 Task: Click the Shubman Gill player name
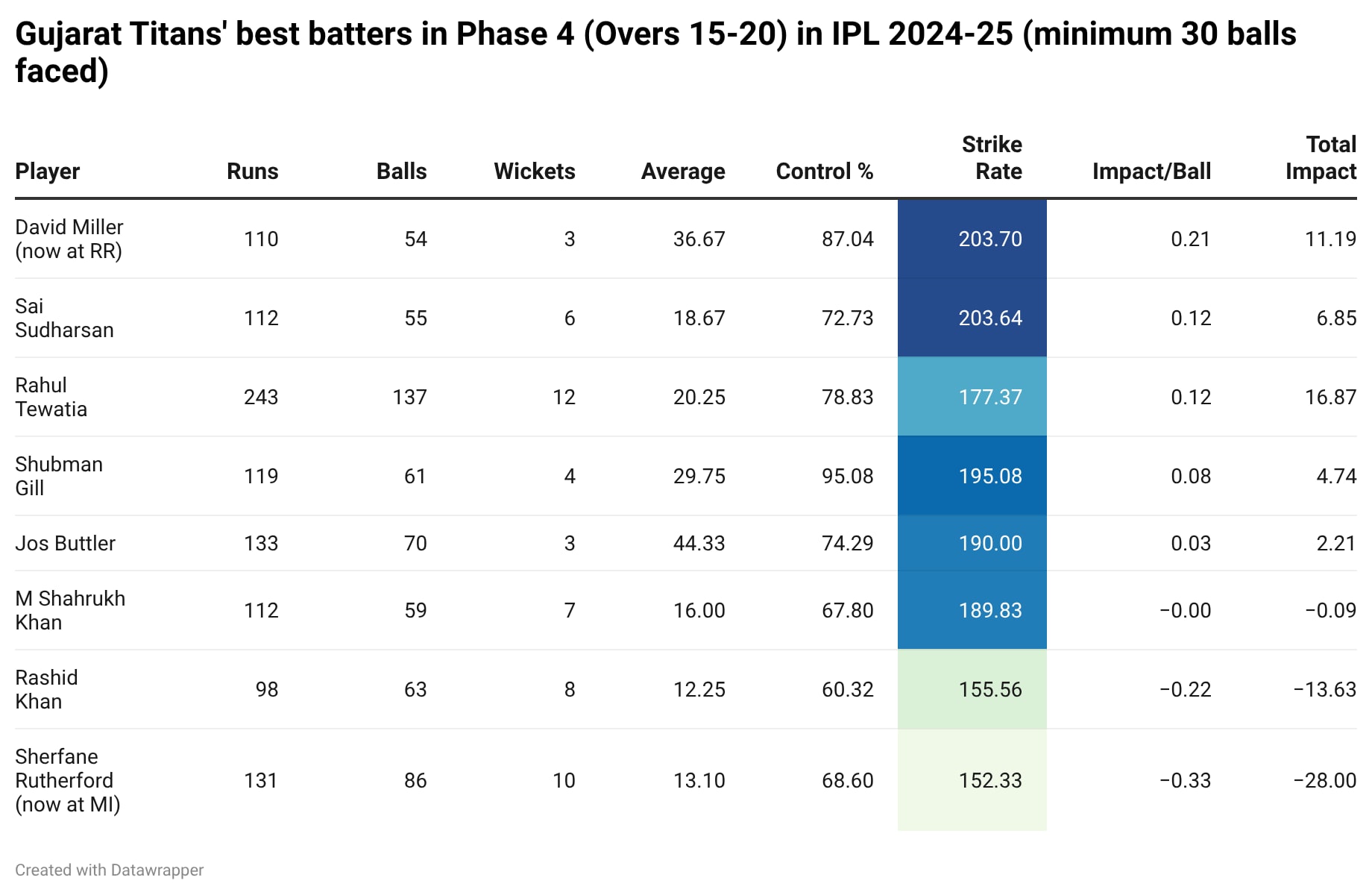coord(58,476)
